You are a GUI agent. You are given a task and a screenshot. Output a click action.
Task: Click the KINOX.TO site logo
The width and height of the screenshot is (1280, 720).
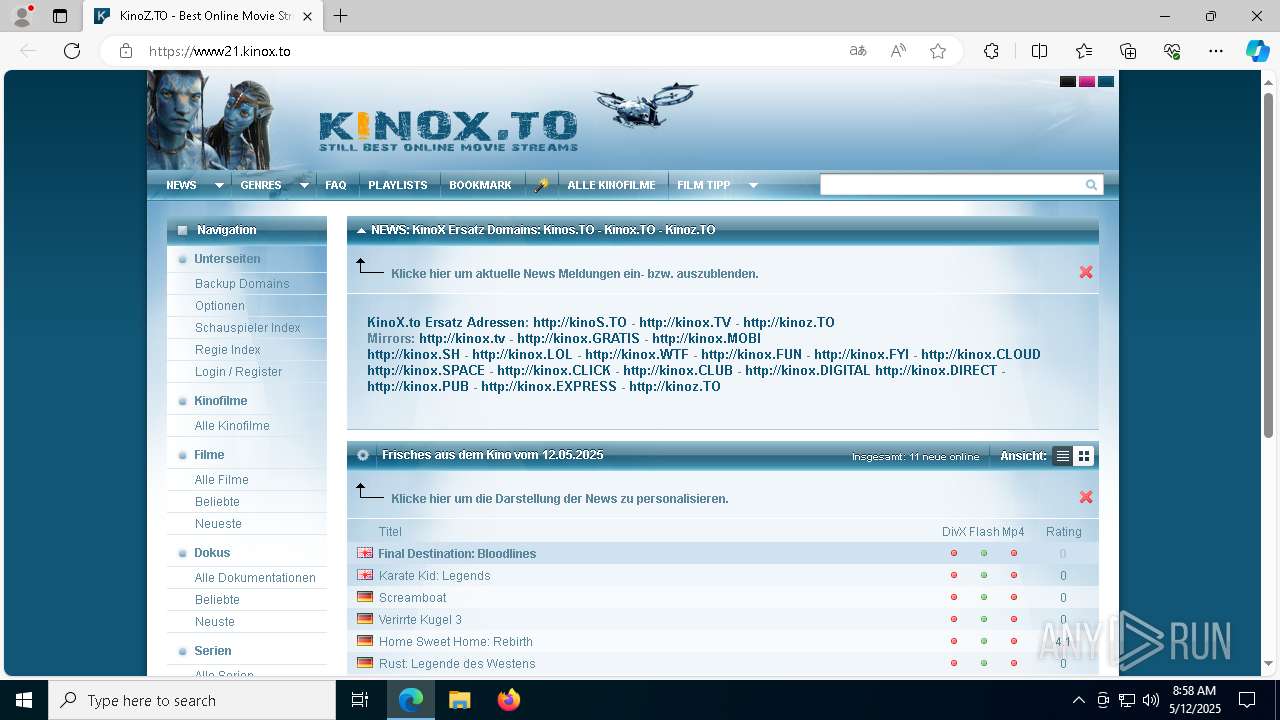tap(448, 130)
